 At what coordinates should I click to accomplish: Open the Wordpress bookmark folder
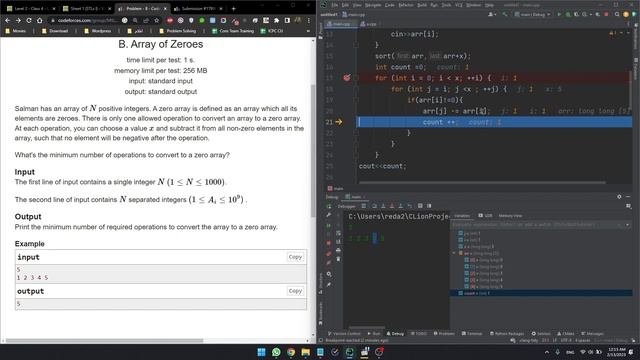click(98, 31)
